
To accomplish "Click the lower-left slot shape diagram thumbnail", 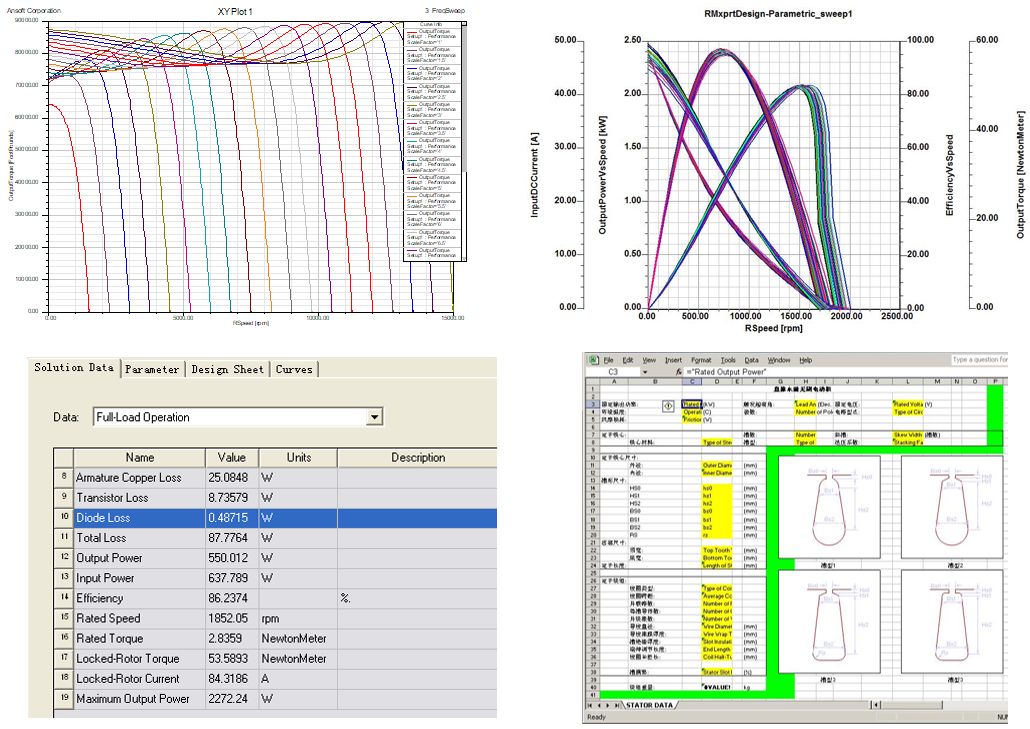I will [x=828, y=621].
